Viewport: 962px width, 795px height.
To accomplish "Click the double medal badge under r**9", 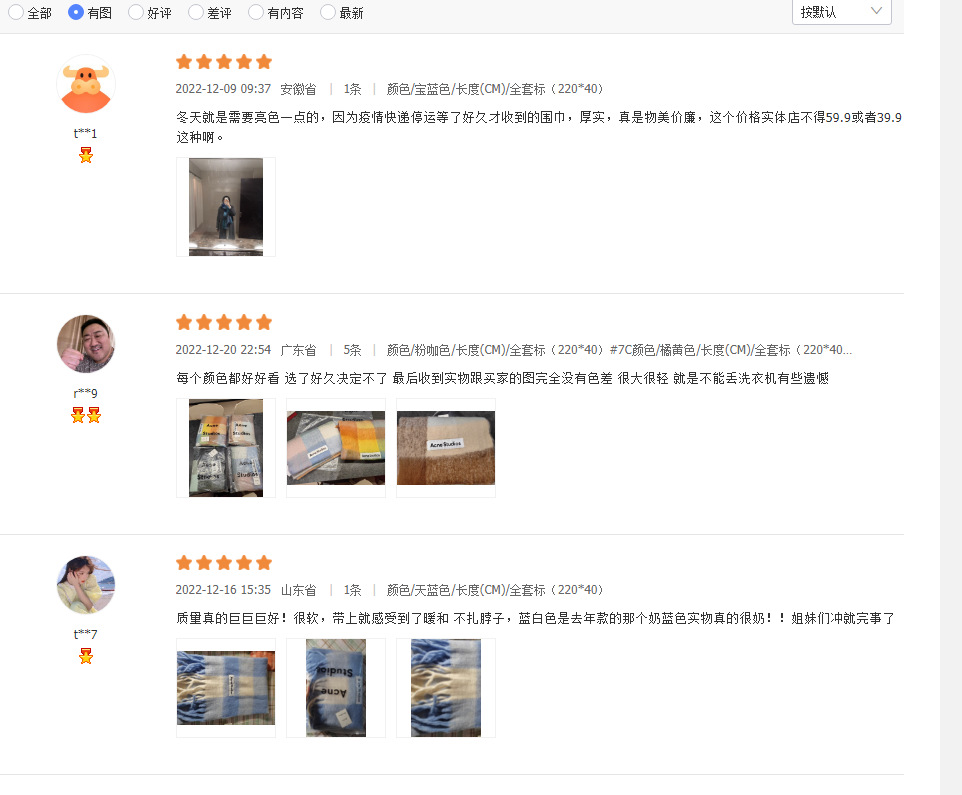I will pyautogui.click(x=86, y=415).
